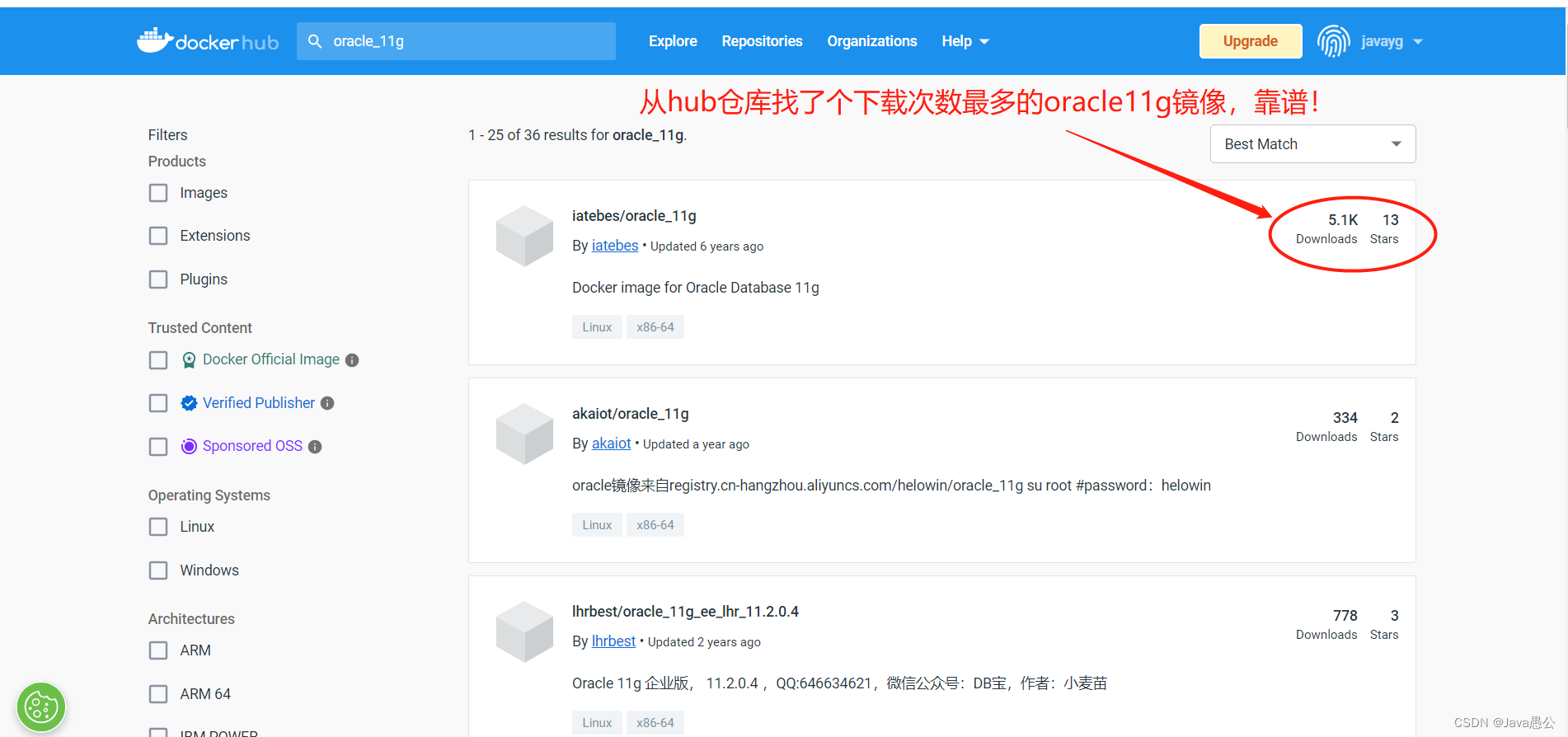Click x86-64 tag on lhrbest result
1568x737 pixels.
click(655, 723)
